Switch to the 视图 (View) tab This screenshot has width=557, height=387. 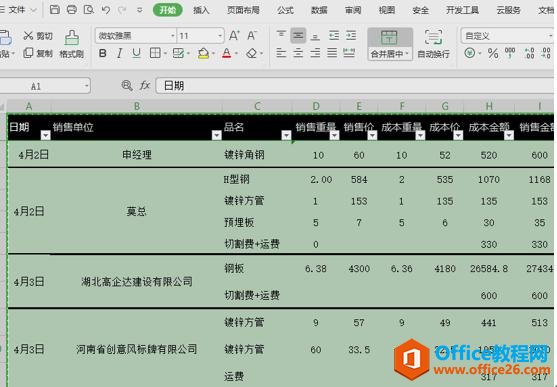click(x=386, y=10)
